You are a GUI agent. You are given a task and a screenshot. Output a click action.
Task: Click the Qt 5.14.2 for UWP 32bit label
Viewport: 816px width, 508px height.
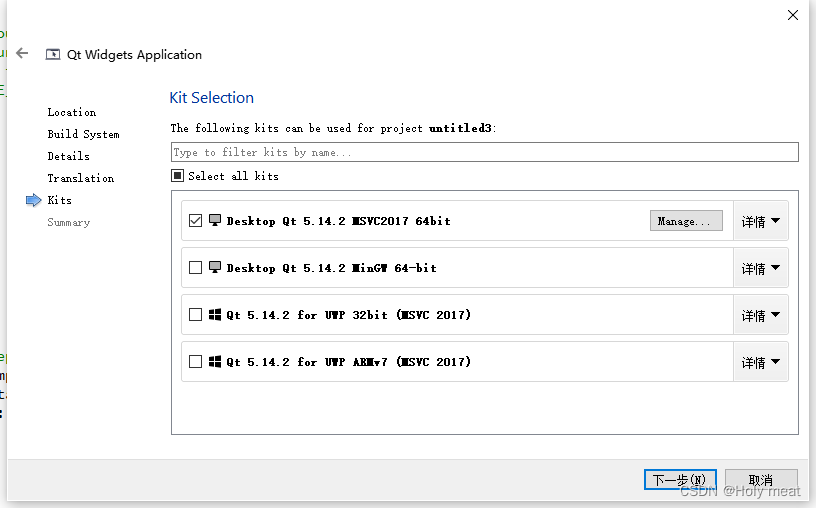click(348, 314)
